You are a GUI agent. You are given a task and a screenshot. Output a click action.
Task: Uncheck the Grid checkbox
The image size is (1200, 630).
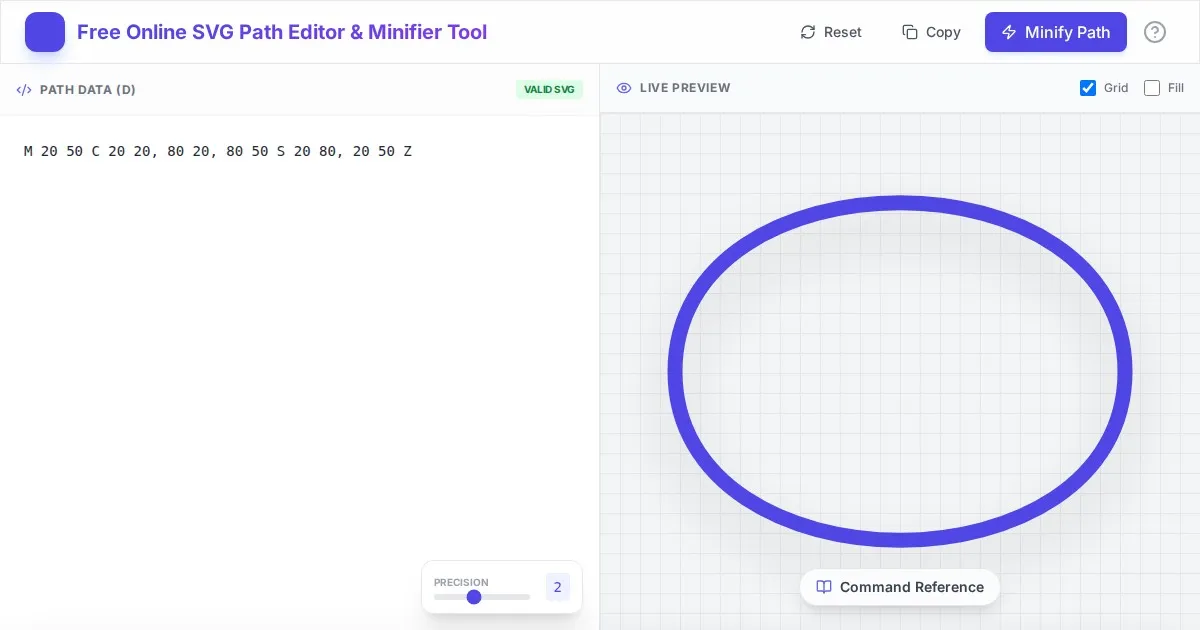(1088, 88)
